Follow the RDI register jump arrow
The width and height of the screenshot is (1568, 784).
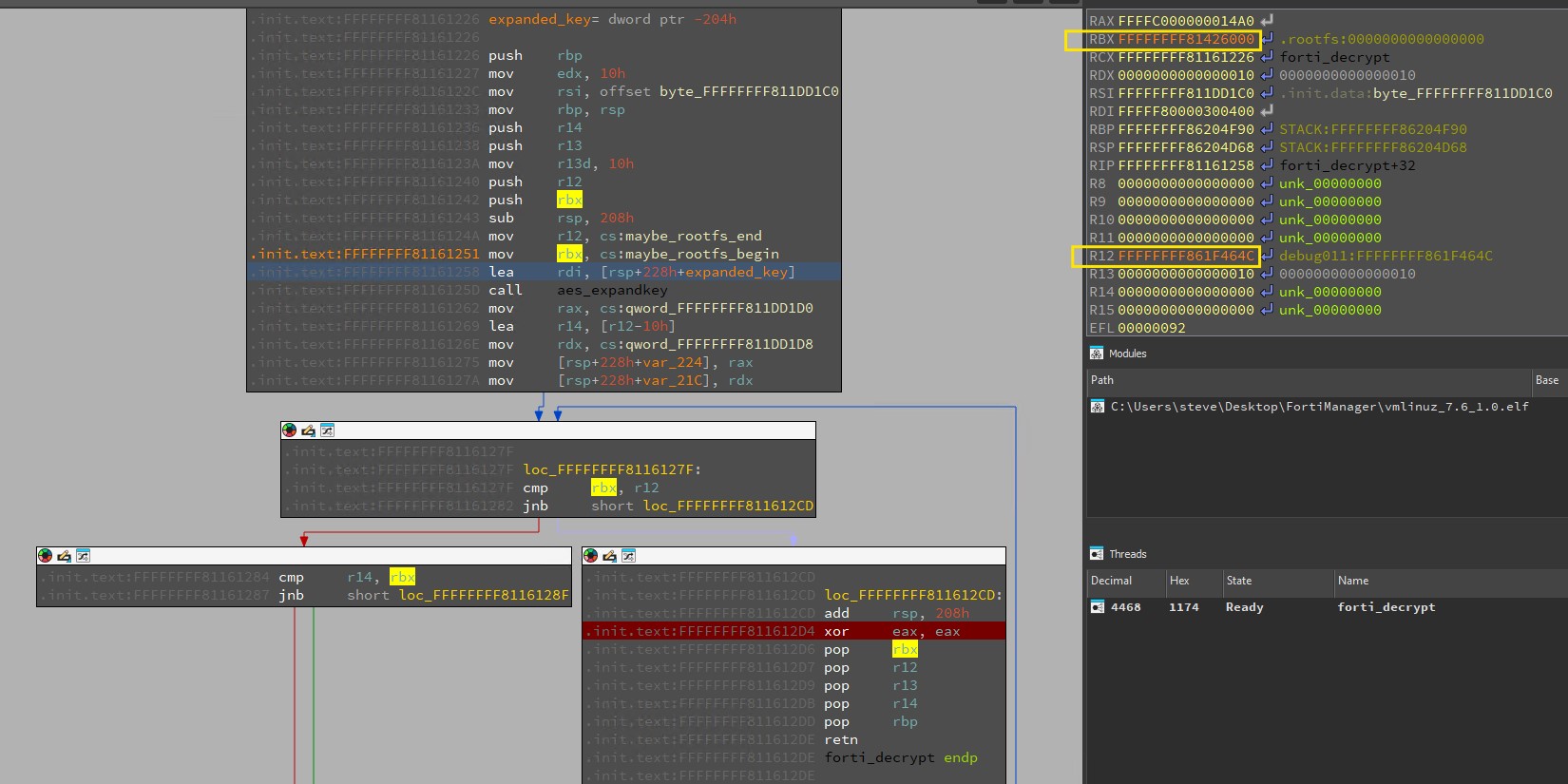pyautogui.click(x=1267, y=111)
